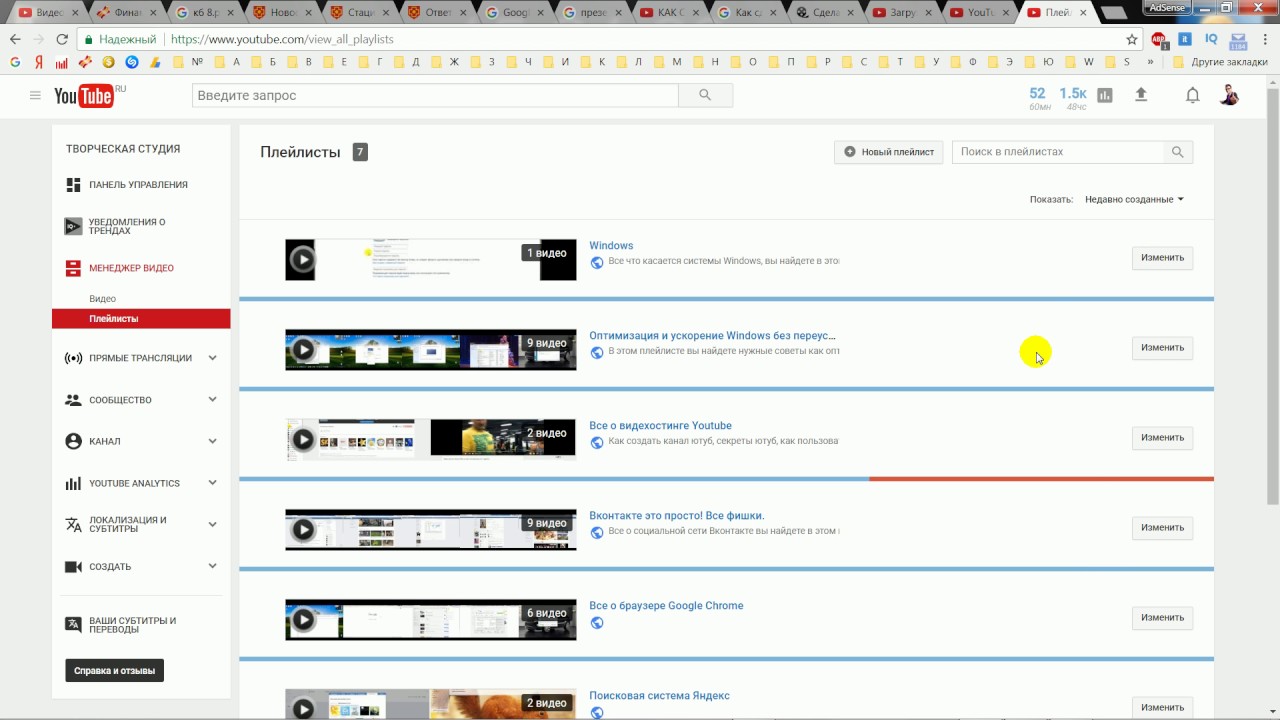Open the IQ browser extension
The image size is (1280, 720).
[x=1211, y=39]
